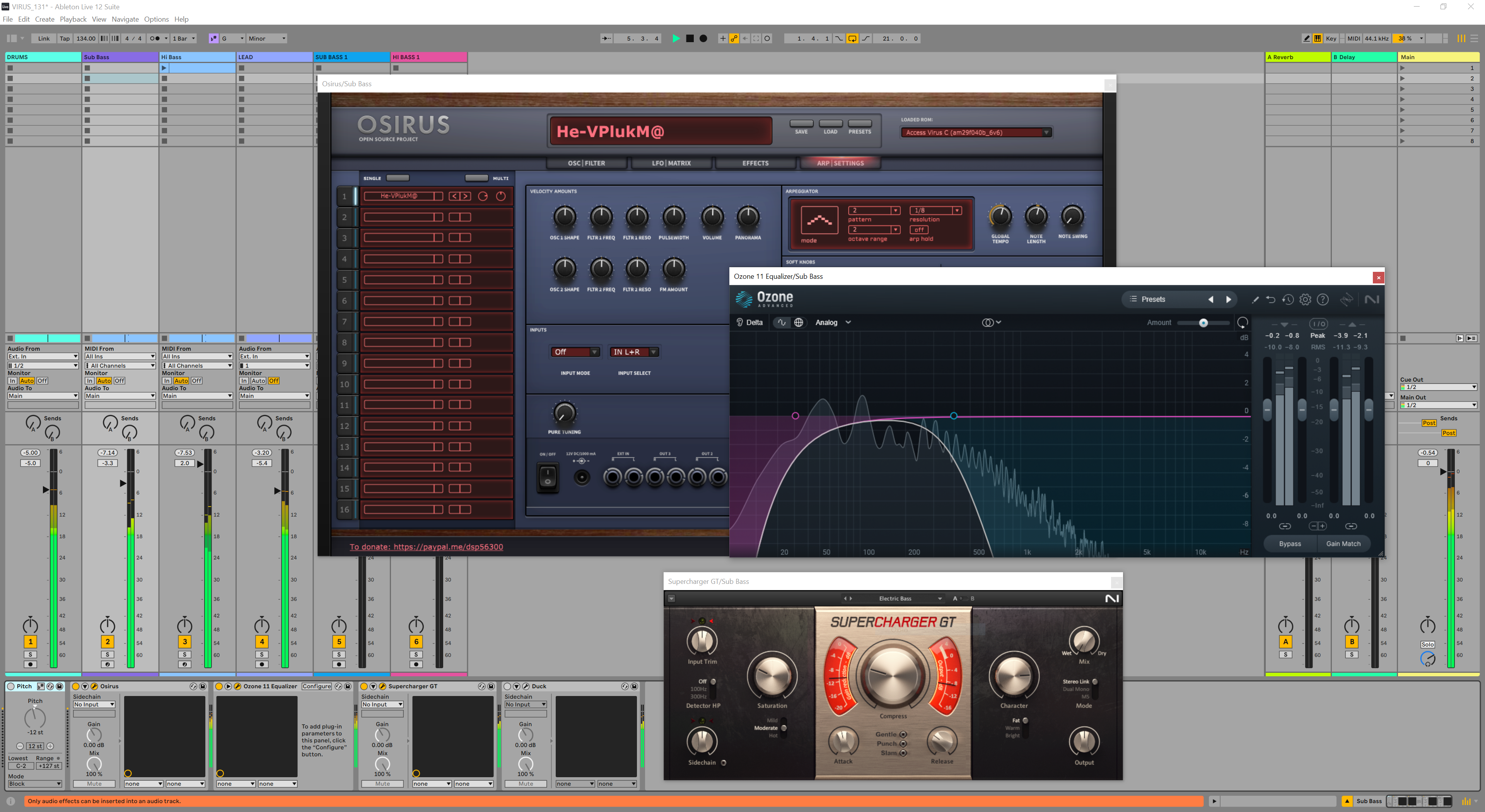
Task: Click the Ozone settings gear icon
Action: coord(1305,299)
